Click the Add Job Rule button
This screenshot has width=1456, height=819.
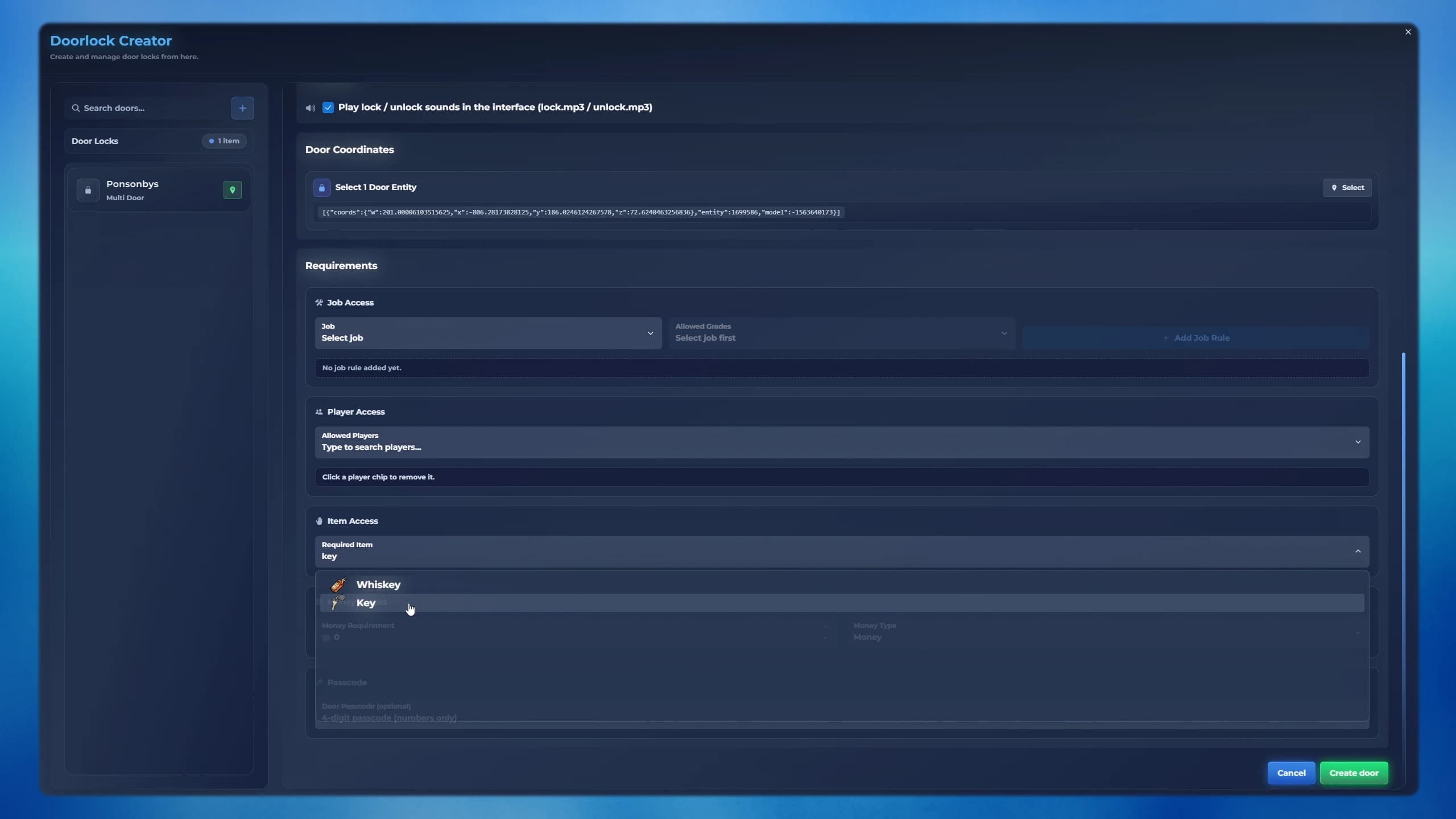point(1196,338)
